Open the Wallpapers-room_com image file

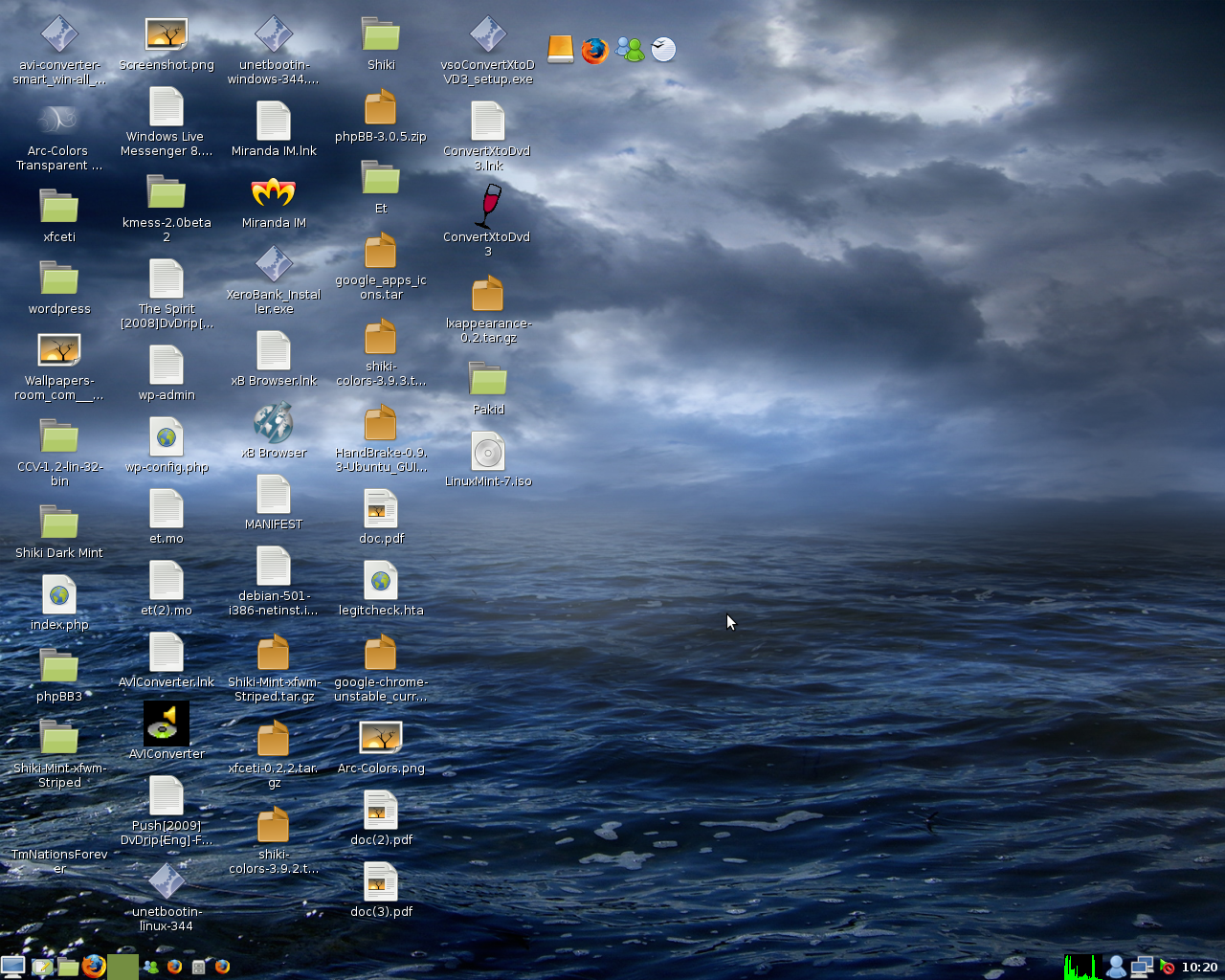click(x=59, y=350)
